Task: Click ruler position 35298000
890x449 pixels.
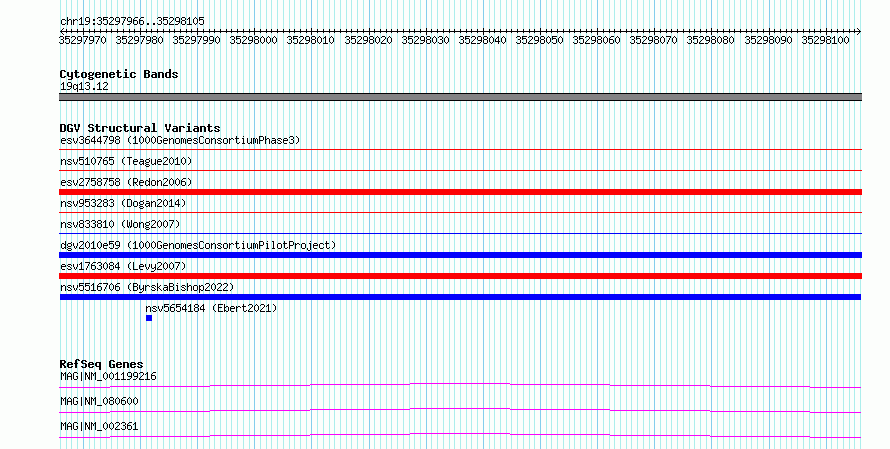Action: (253, 40)
